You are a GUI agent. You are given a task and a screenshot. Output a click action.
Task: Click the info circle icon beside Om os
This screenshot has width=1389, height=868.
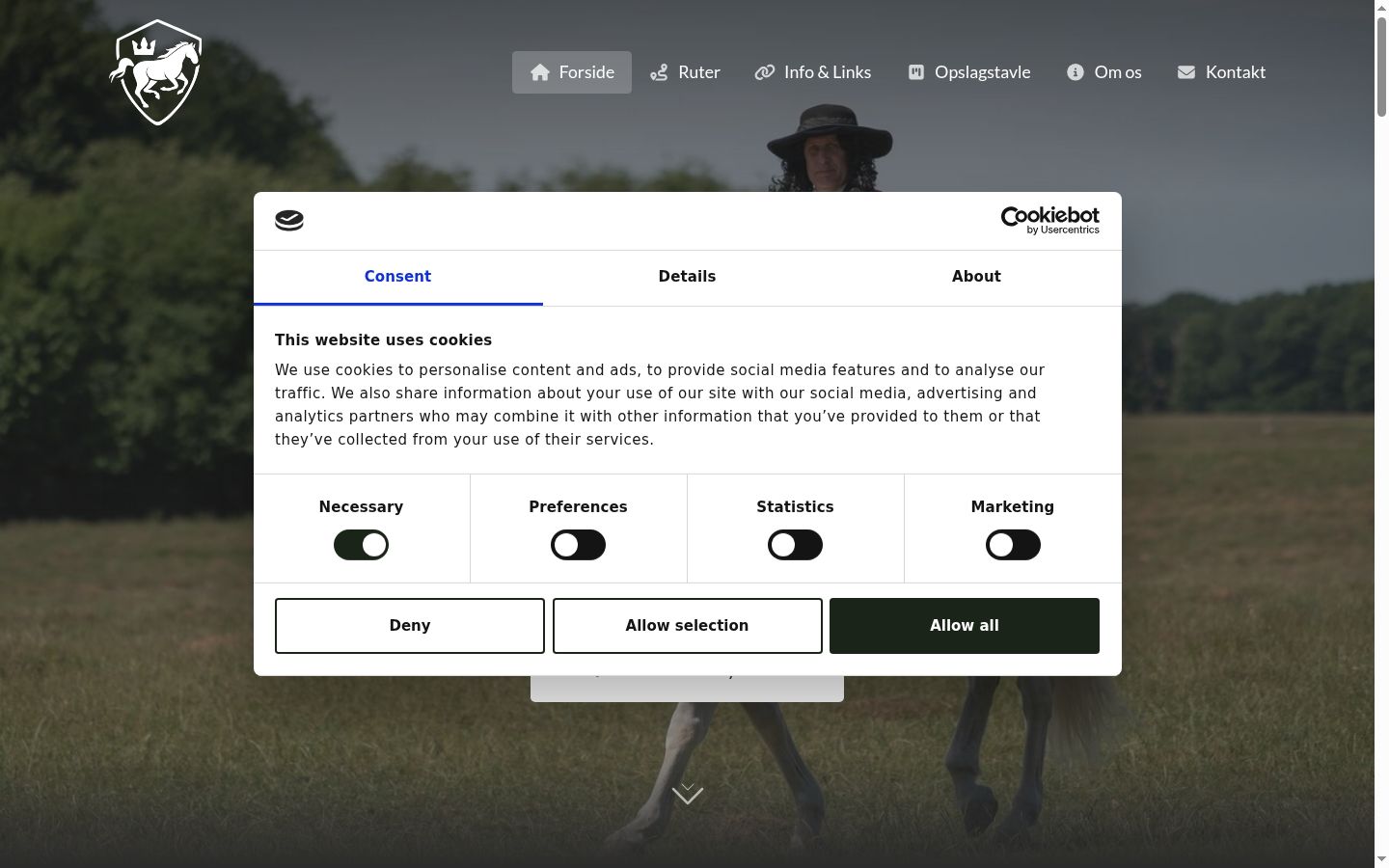click(1076, 72)
